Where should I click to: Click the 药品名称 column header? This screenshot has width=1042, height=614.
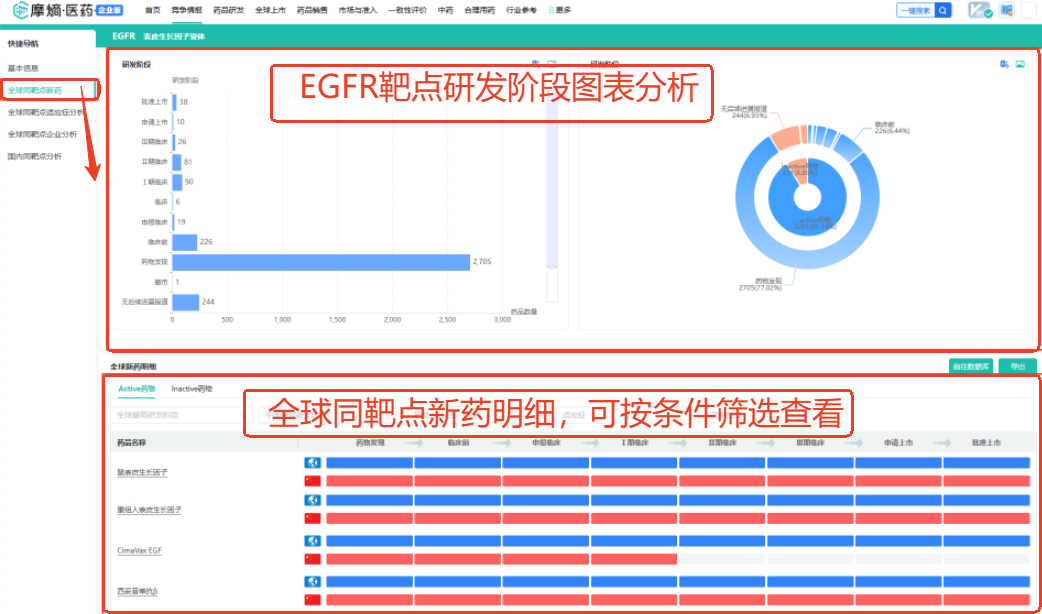coord(132,443)
